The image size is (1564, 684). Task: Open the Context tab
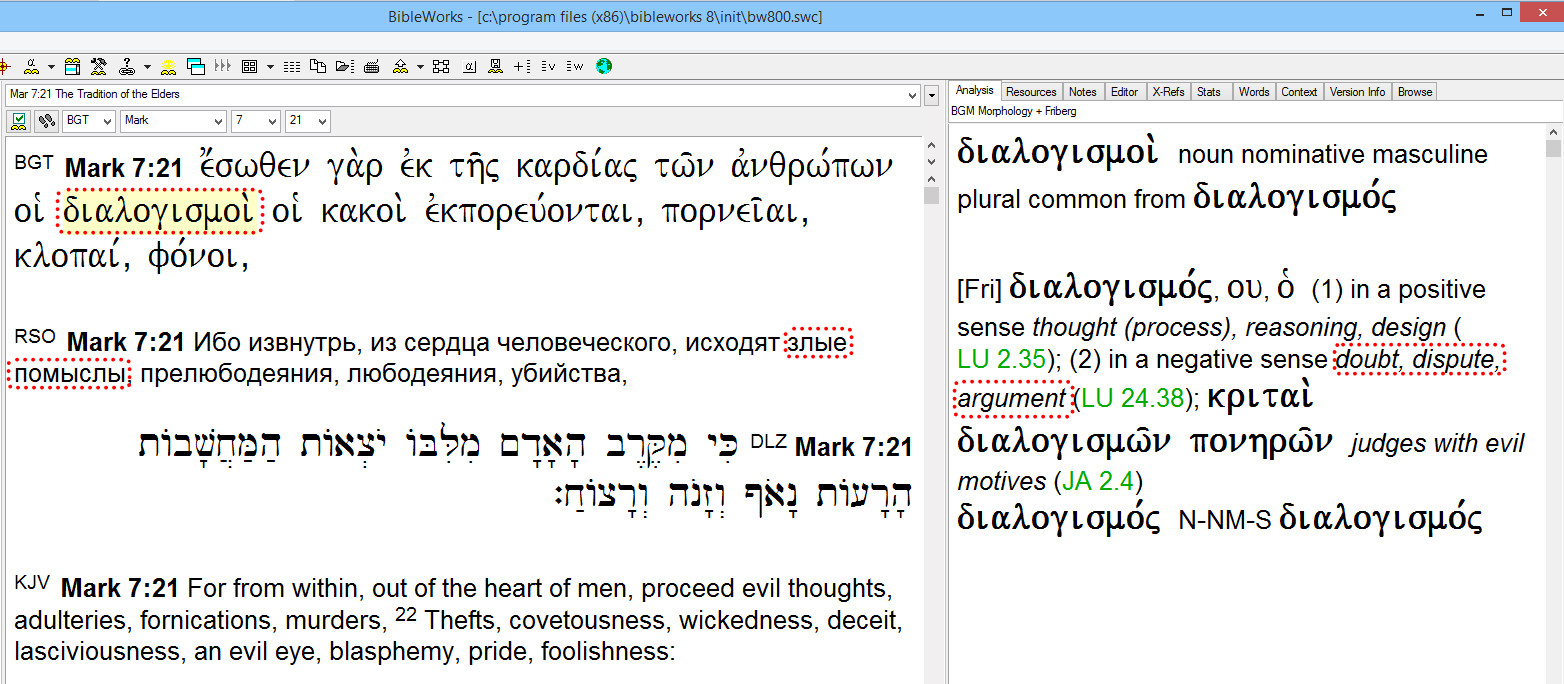coord(1299,92)
